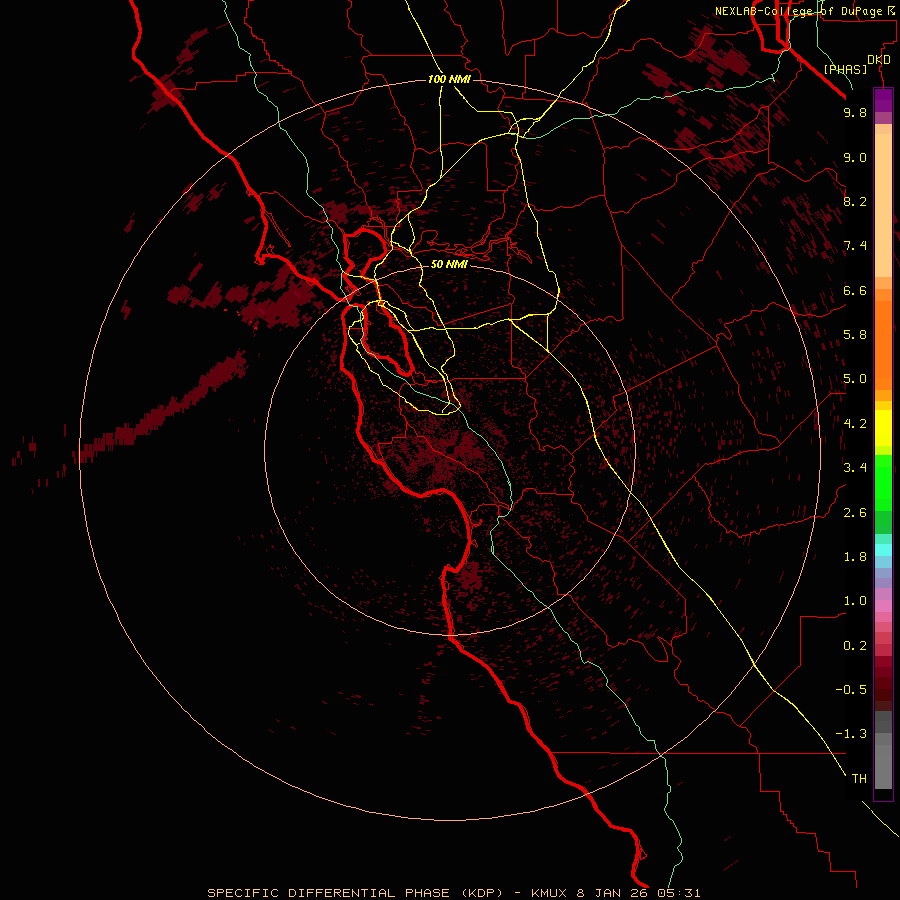The height and width of the screenshot is (900, 900).
Task: Click the KMUX 8 JAN 26 05:31 timestamp
Action: coord(616,893)
